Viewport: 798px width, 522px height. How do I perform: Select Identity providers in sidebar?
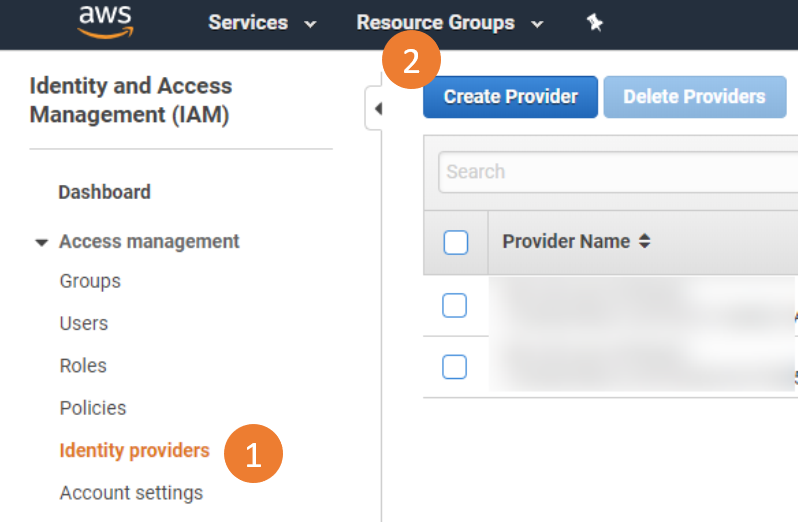click(x=134, y=451)
